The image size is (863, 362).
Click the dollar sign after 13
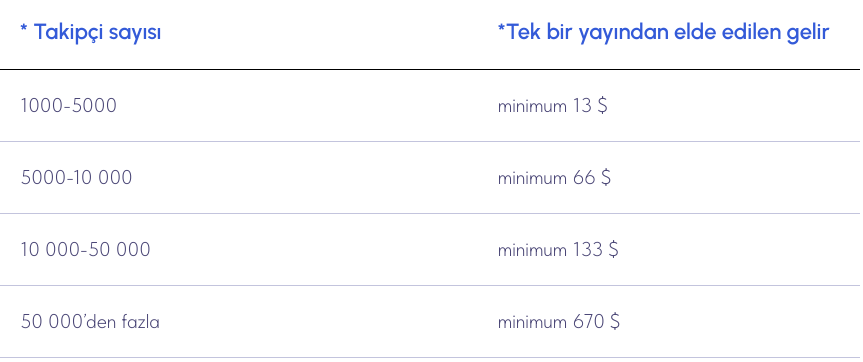[602, 105]
